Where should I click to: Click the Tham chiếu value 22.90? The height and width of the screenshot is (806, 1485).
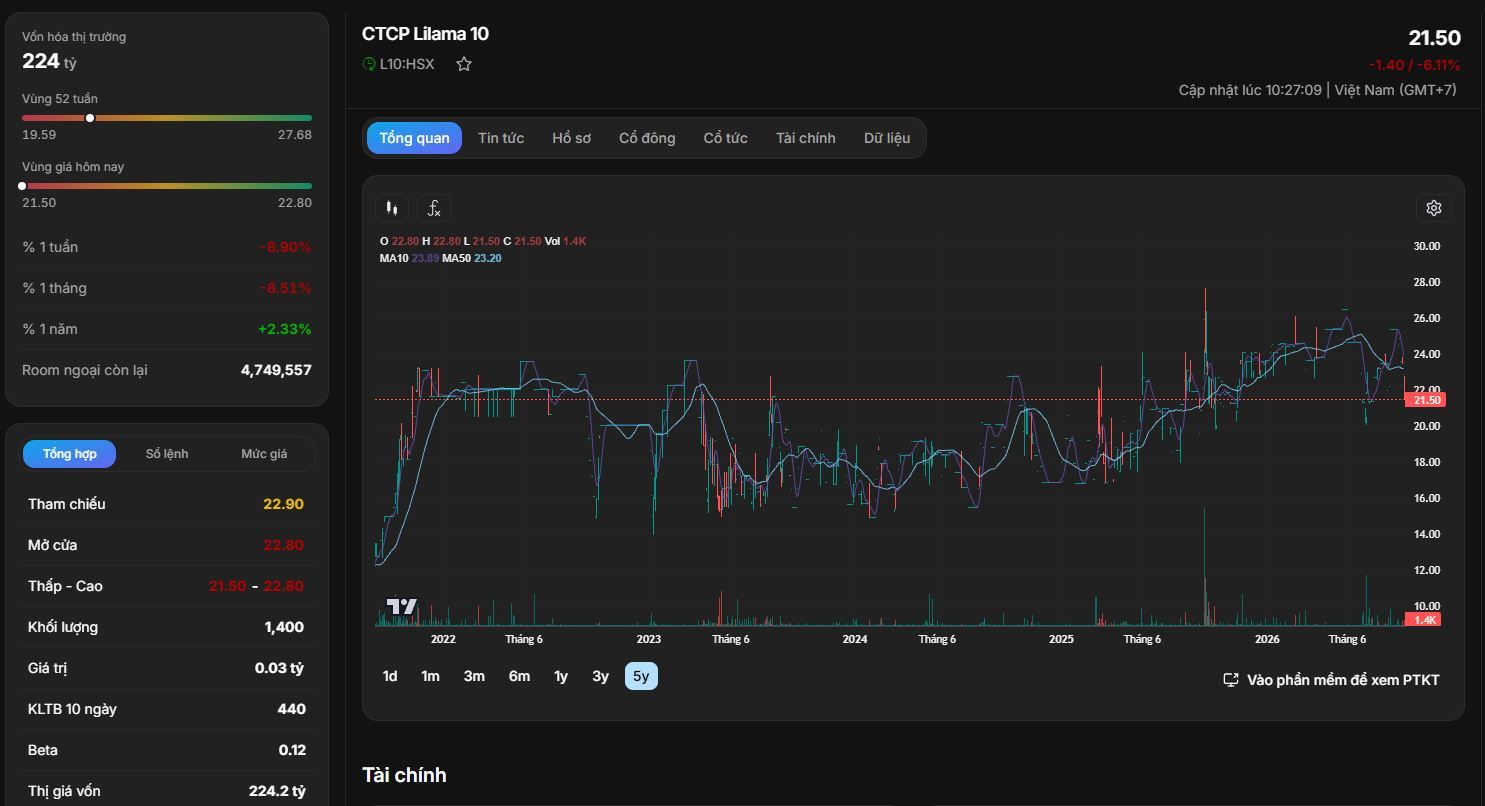pos(283,504)
